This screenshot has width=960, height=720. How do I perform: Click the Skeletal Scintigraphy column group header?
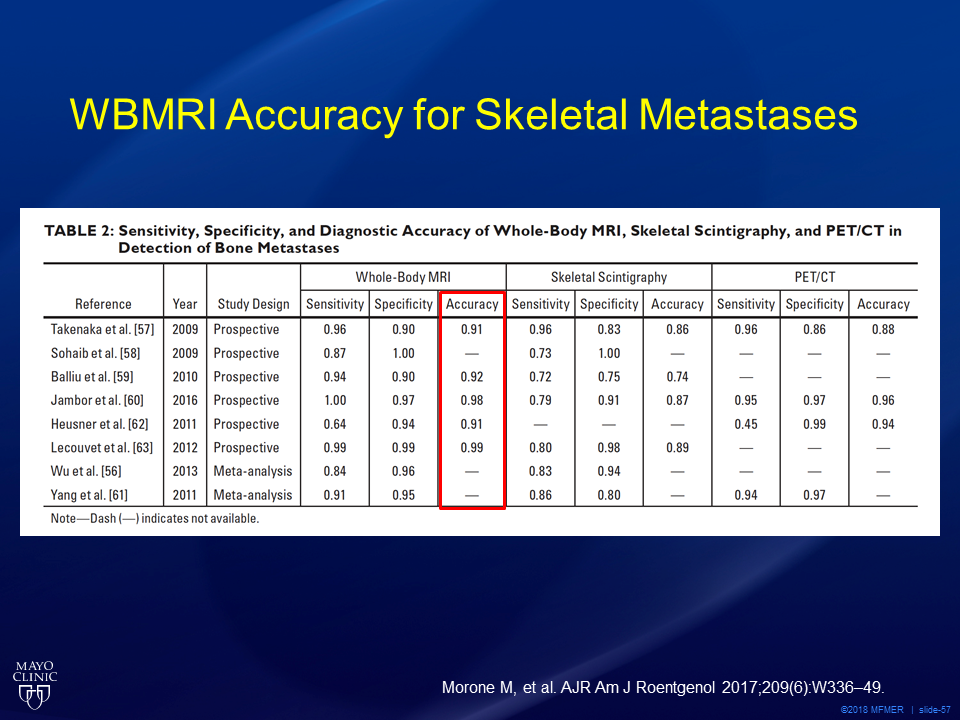[x=608, y=277]
